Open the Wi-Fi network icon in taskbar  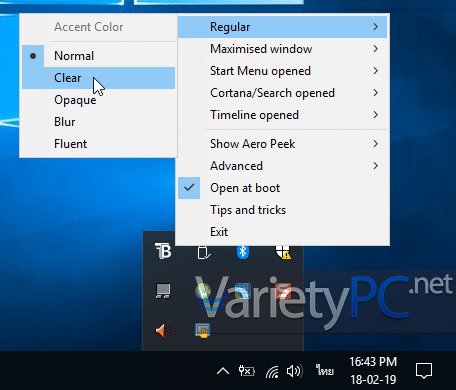272,371
